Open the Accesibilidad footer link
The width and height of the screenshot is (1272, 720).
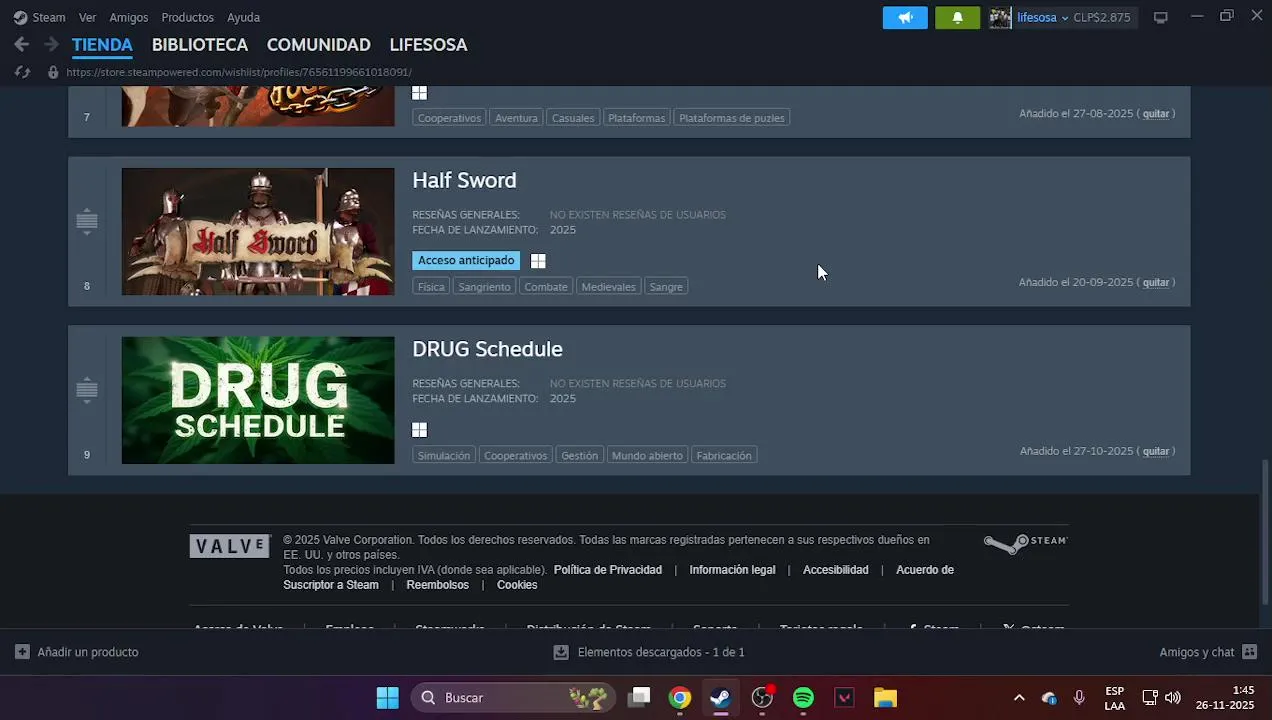(835, 570)
